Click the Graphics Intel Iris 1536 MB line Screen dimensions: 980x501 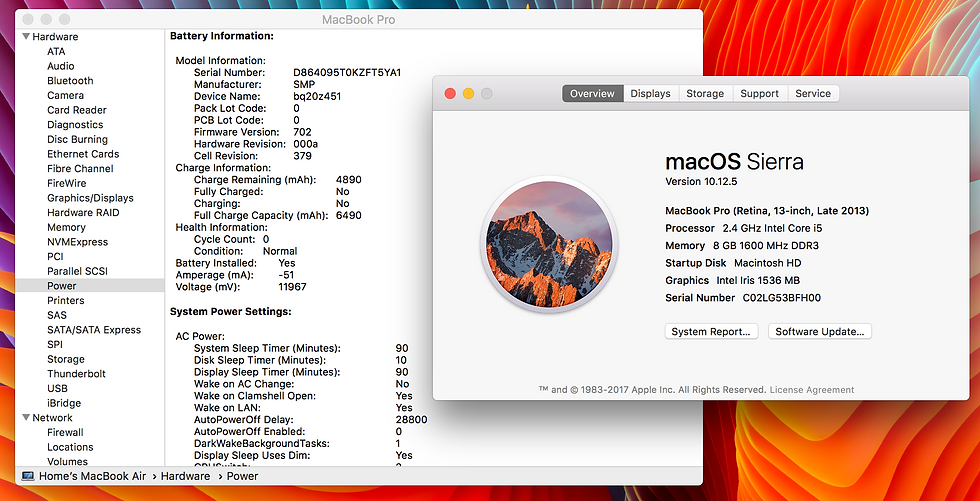click(732, 280)
